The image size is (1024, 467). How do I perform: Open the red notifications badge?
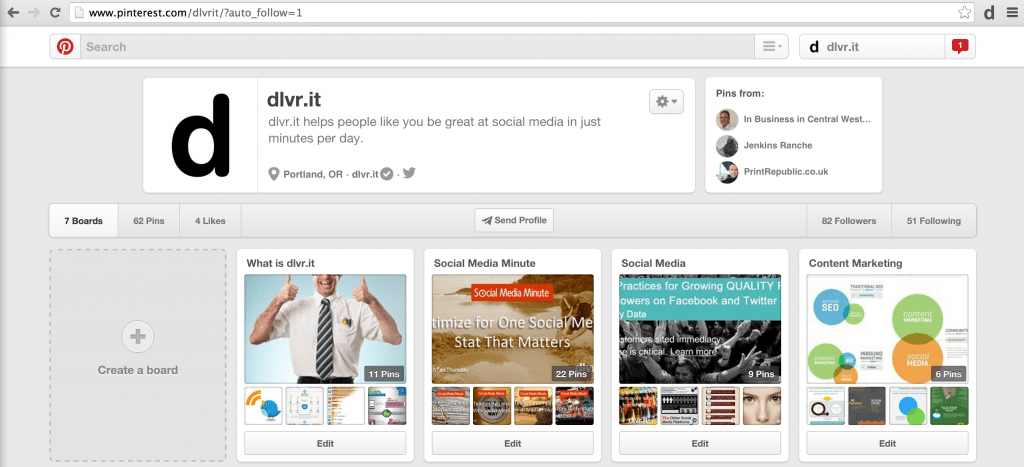click(x=959, y=46)
